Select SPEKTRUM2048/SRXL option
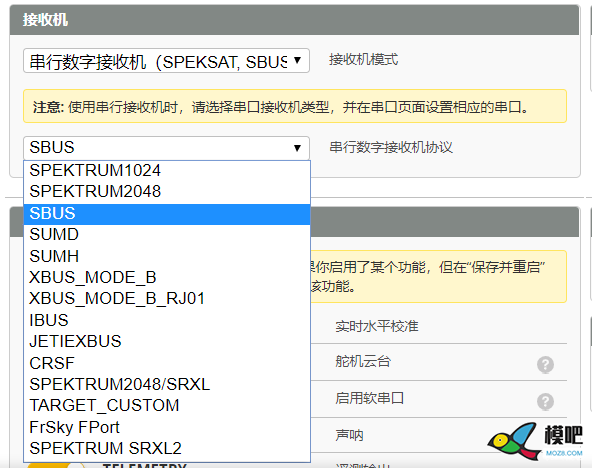 pyautogui.click(x=167, y=385)
